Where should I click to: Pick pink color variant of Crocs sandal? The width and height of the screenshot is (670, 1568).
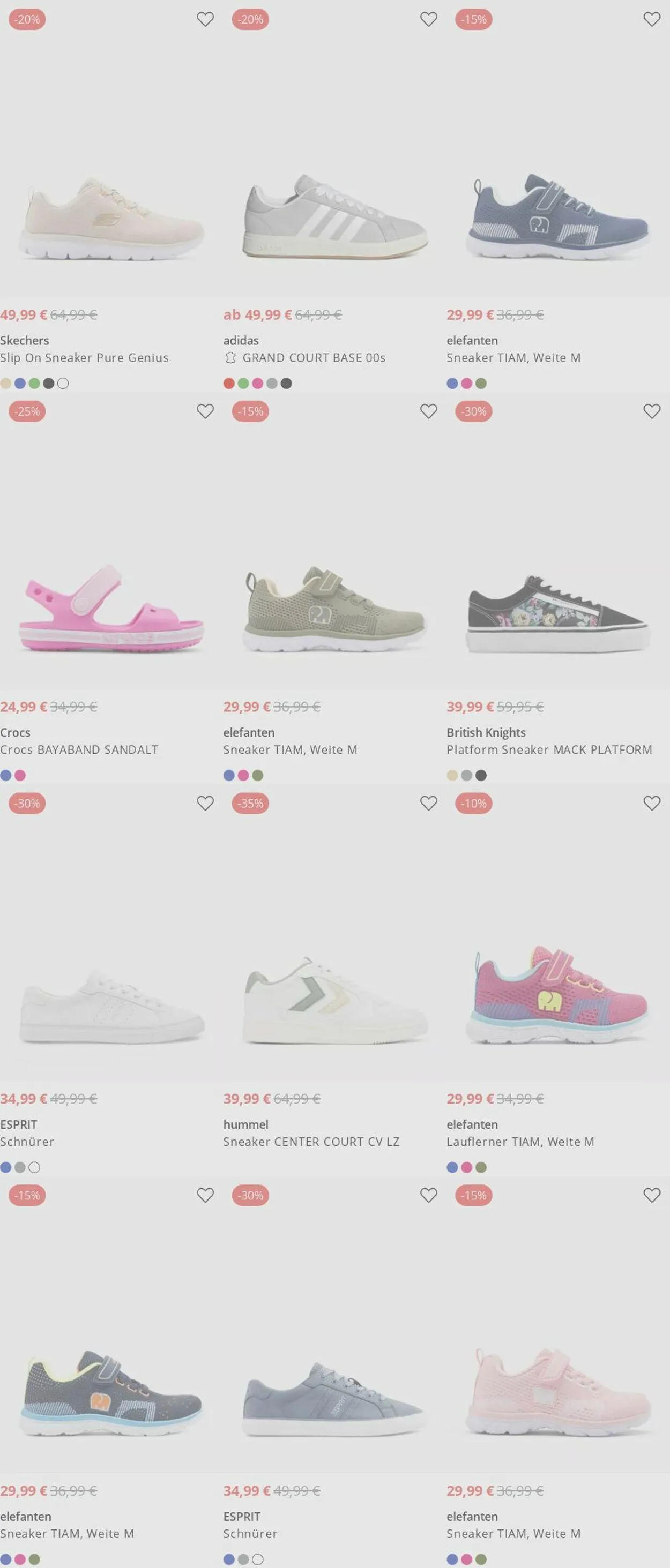pyautogui.click(x=20, y=776)
